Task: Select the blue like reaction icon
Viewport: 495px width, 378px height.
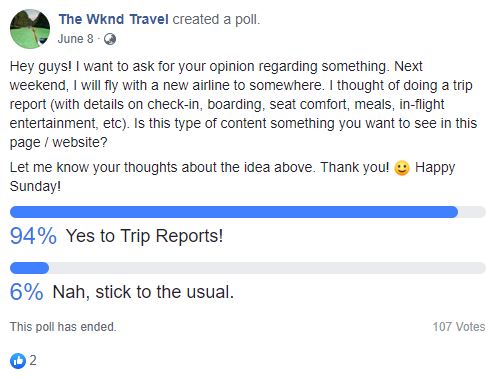Action: [18, 361]
